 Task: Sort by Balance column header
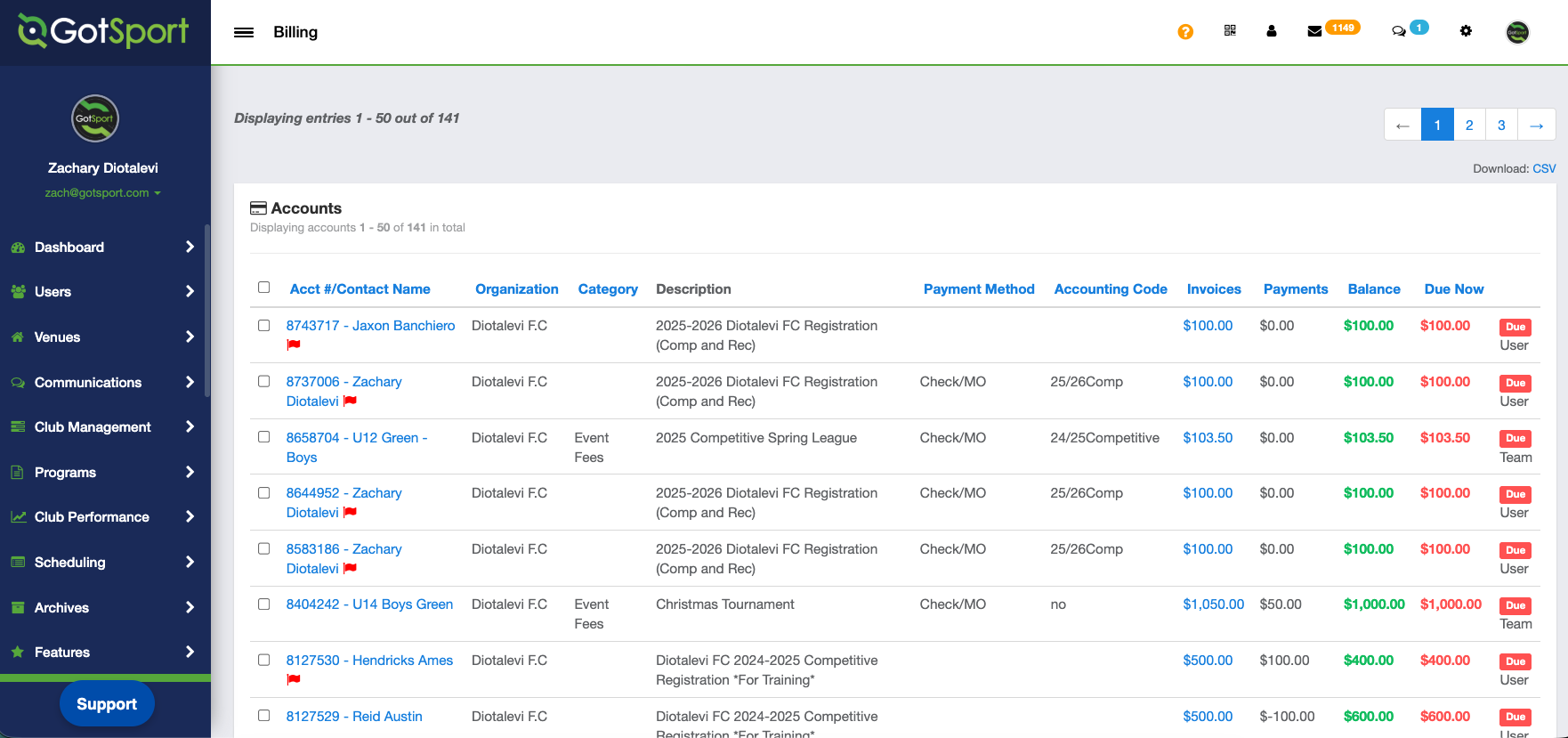click(1374, 289)
